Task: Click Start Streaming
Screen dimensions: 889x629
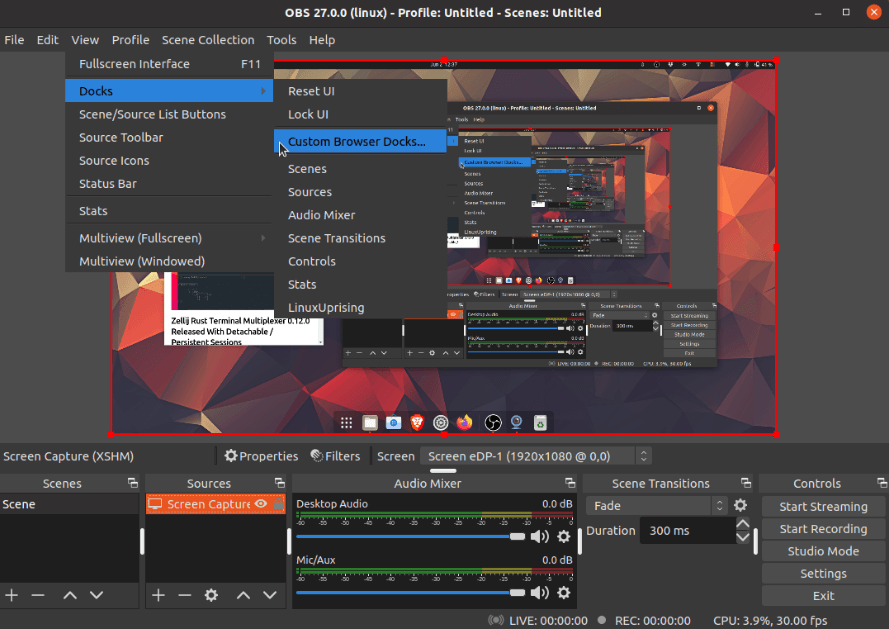Action: point(823,506)
